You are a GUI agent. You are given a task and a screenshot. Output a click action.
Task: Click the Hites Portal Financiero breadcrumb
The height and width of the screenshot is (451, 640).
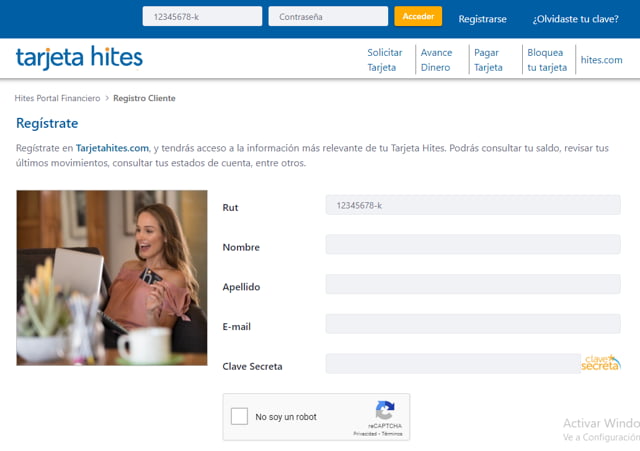(x=57, y=98)
